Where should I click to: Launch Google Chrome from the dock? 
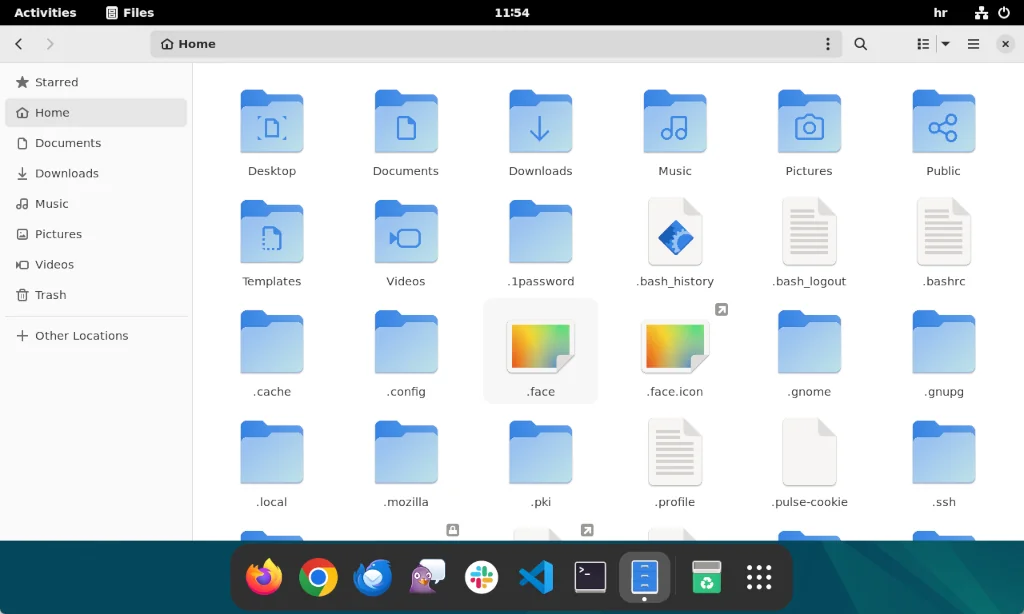[318, 577]
